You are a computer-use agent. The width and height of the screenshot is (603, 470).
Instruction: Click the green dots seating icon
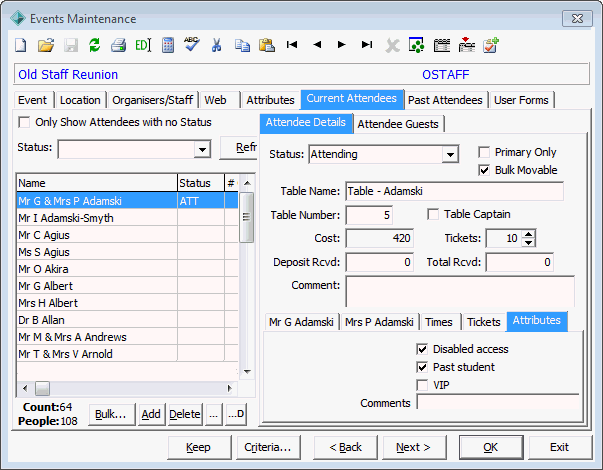[416, 45]
